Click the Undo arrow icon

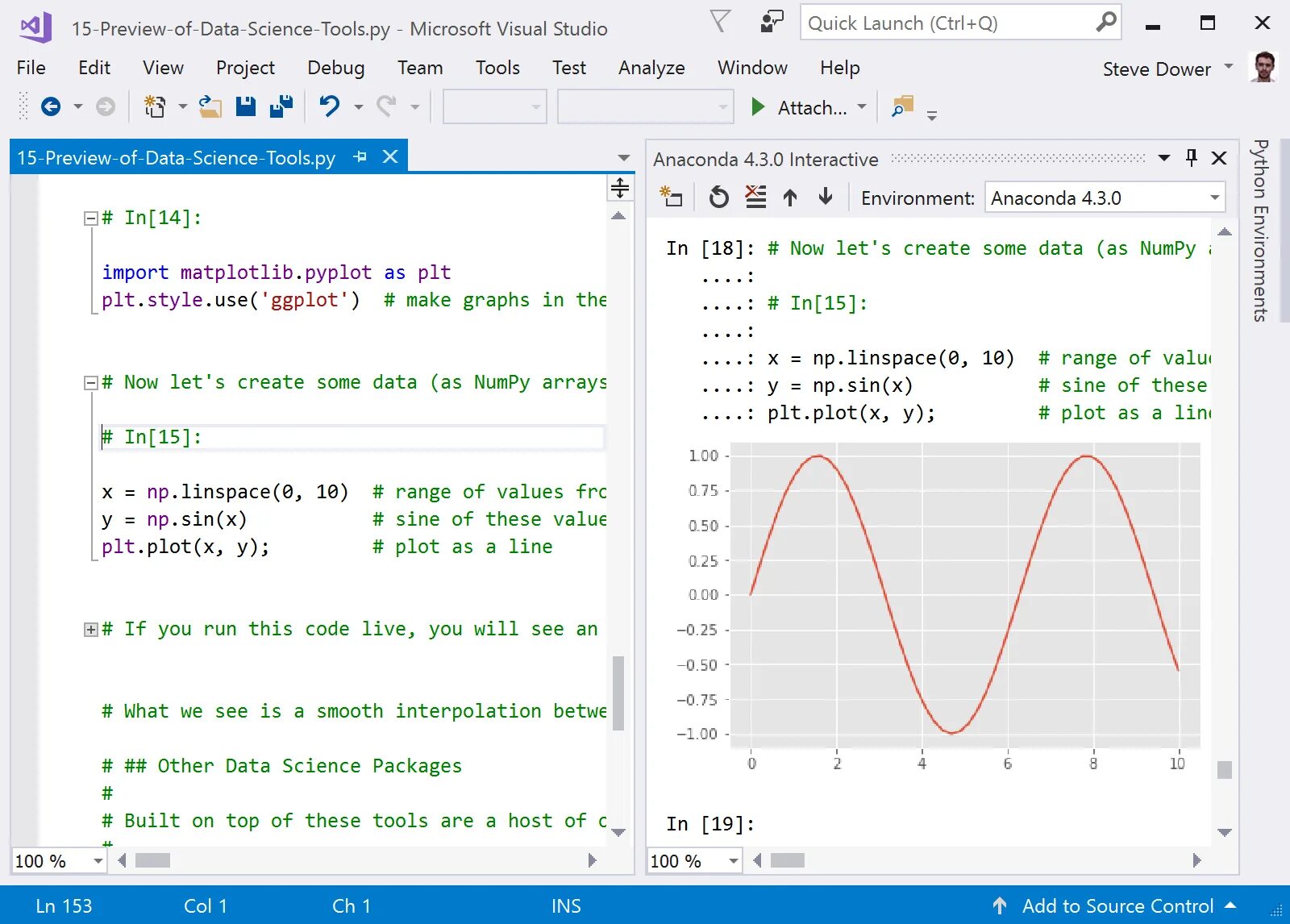[x=330, y=106]
